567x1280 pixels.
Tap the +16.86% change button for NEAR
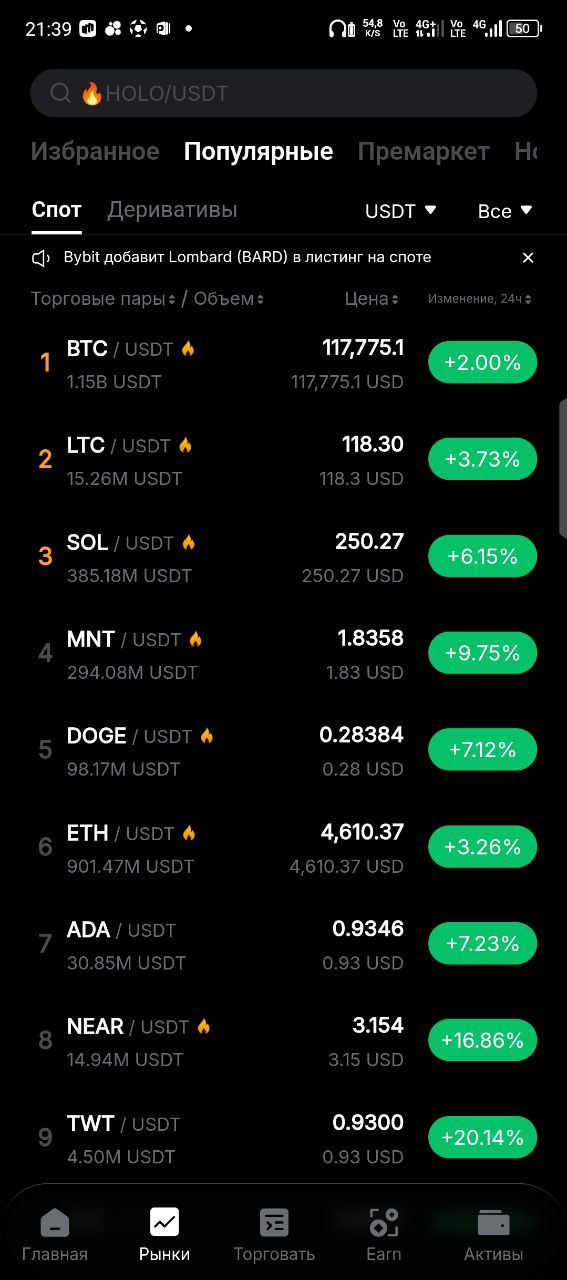point(483,1041)
